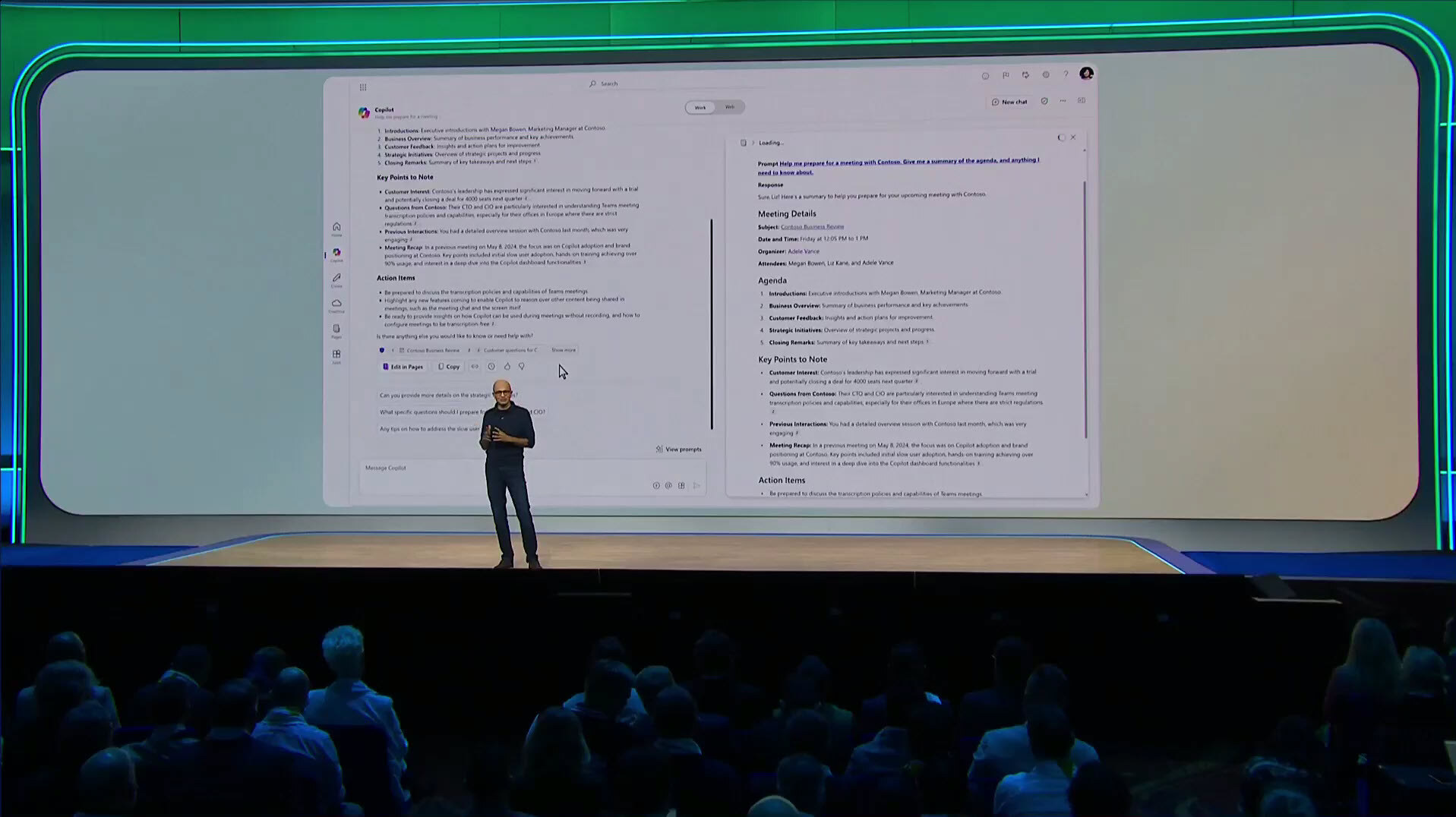Open the settings gear icon in header
Screen dimensions: 1456x817
(x=1046, y=74)
